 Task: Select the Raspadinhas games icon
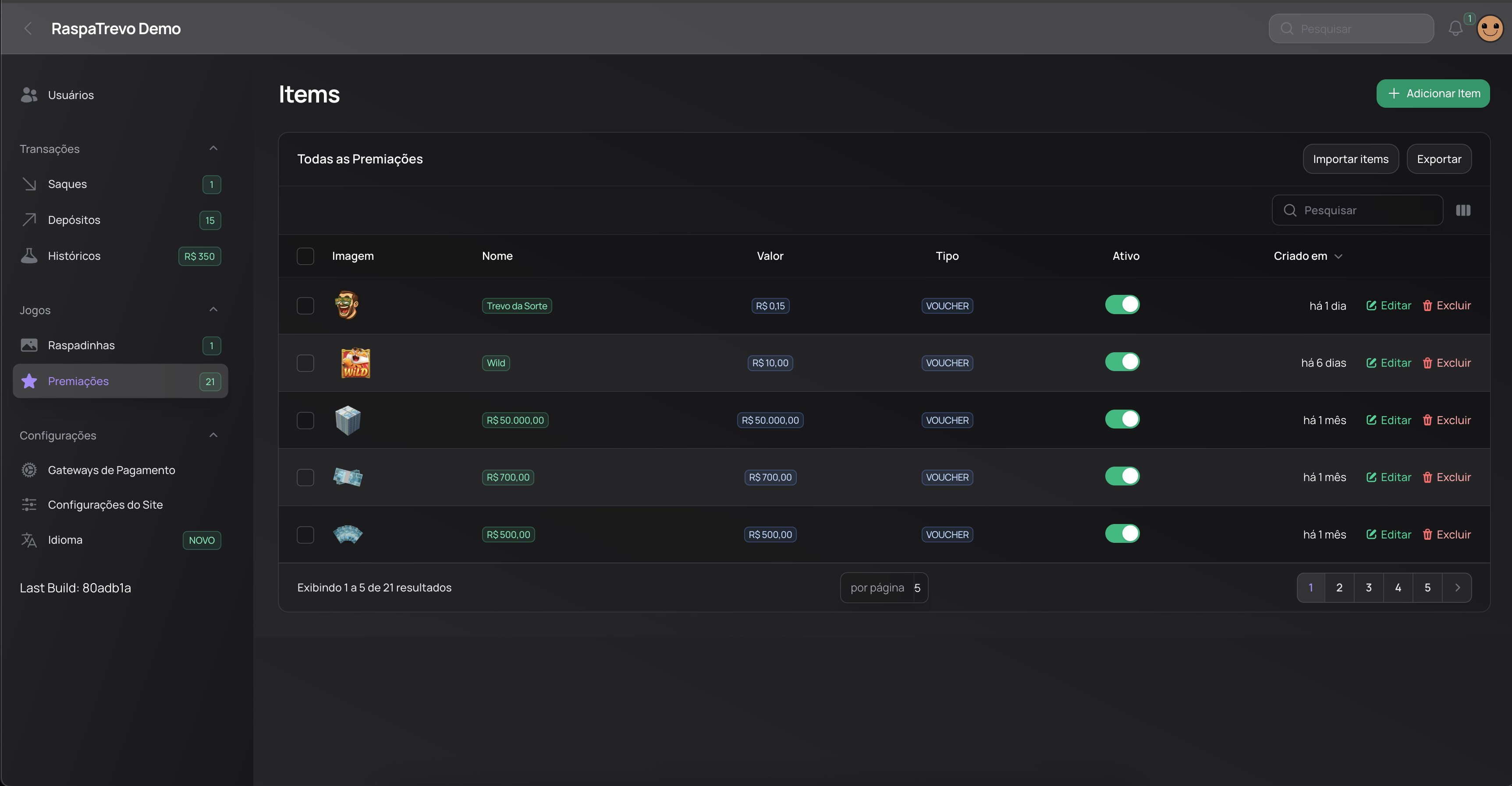point(29,345)
